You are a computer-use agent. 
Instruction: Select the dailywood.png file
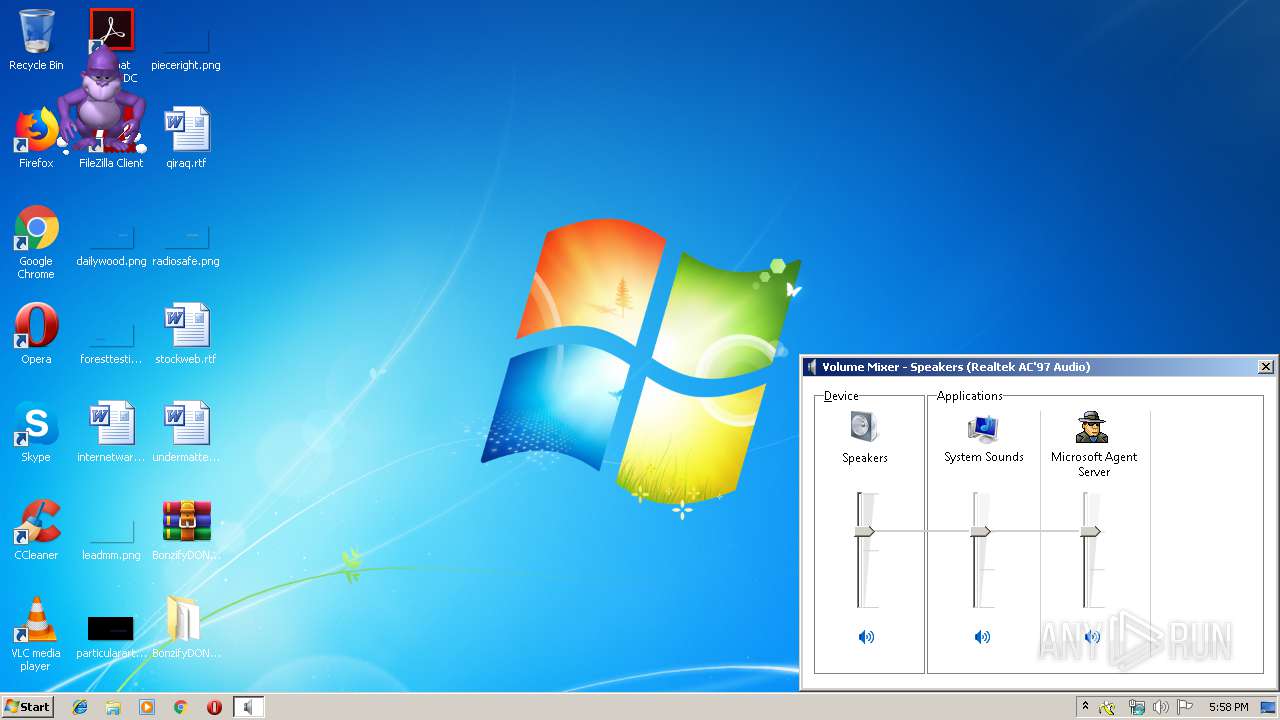tap(112, 244)
